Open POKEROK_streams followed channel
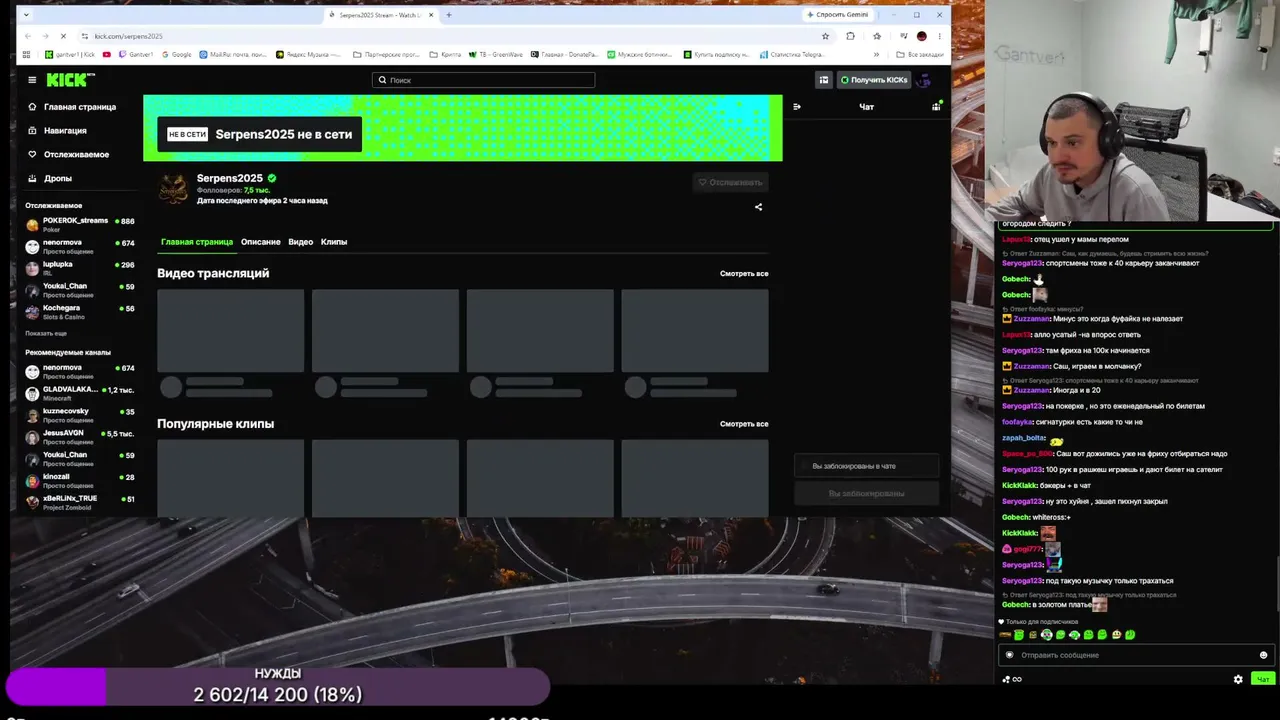This screenshot has width=1280, height=720. pyautogui.click(x=80, y=224)
